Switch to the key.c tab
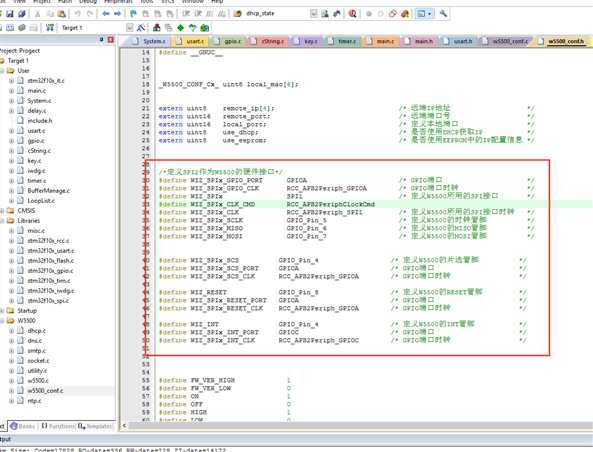This screenshot has height=452, width=593. coord(307,41)
